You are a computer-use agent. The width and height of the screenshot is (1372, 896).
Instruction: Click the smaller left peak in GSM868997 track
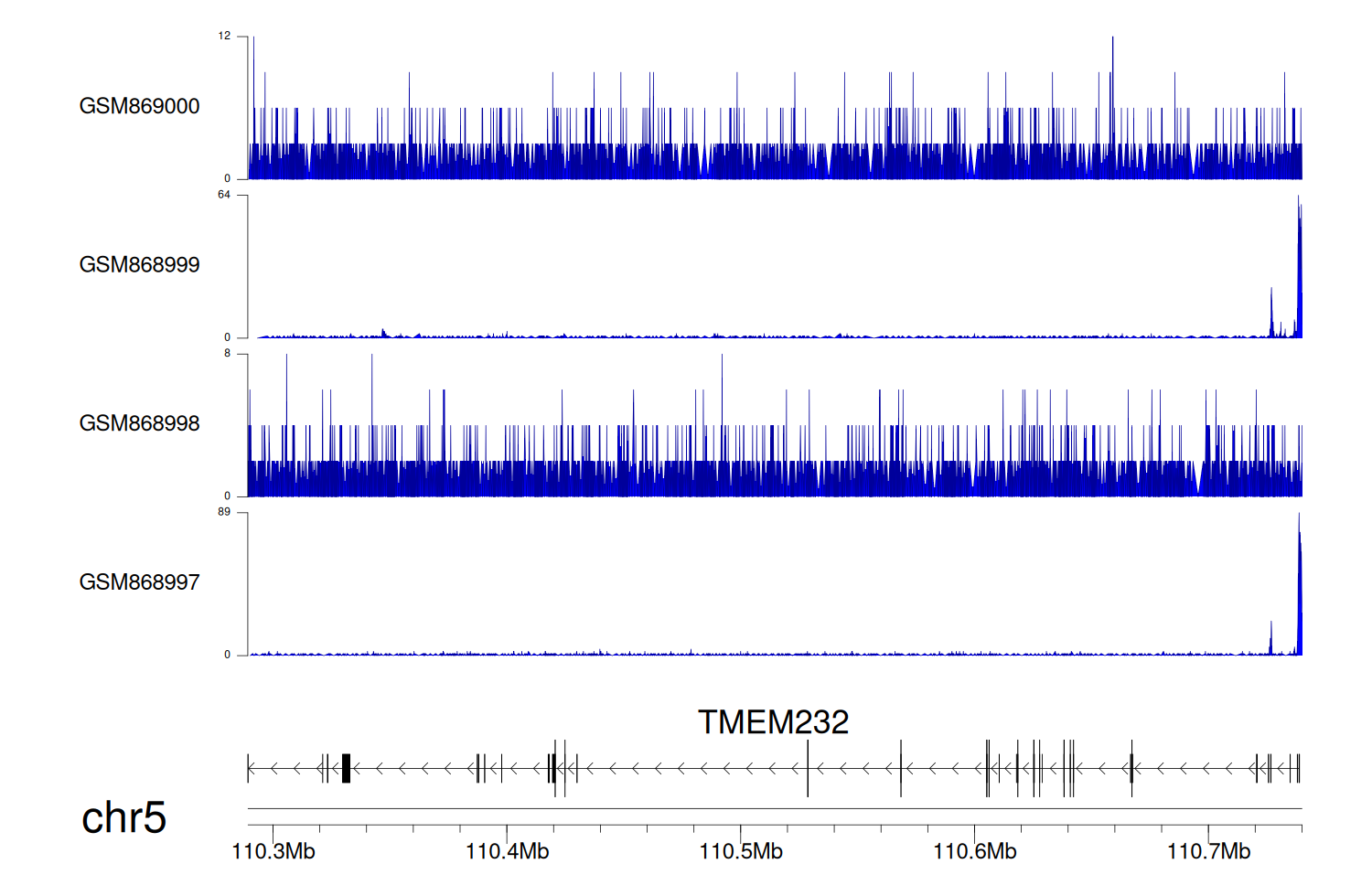click(1270, 640)
